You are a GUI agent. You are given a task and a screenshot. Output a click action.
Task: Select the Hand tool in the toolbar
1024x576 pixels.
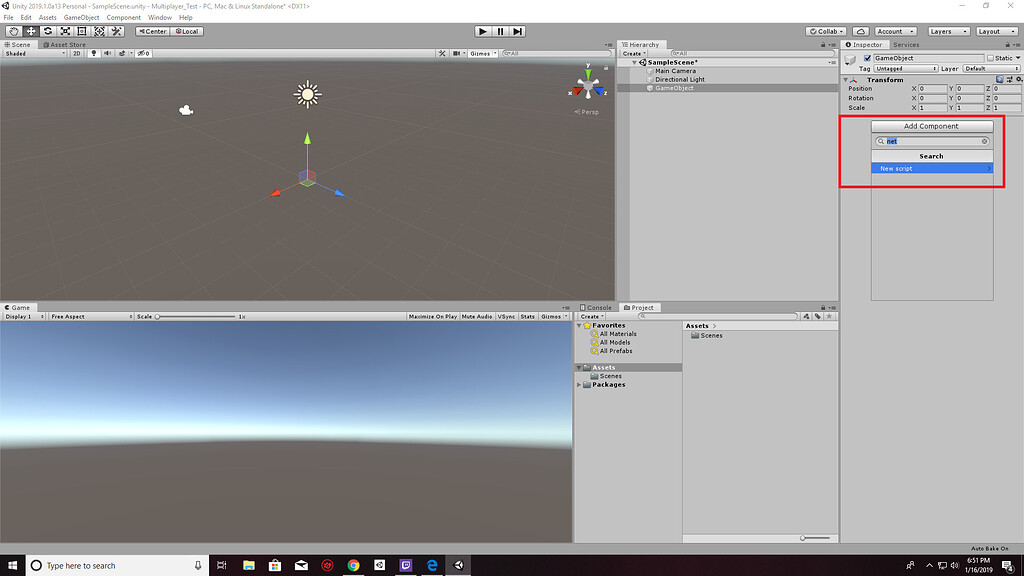coord(13,31)
